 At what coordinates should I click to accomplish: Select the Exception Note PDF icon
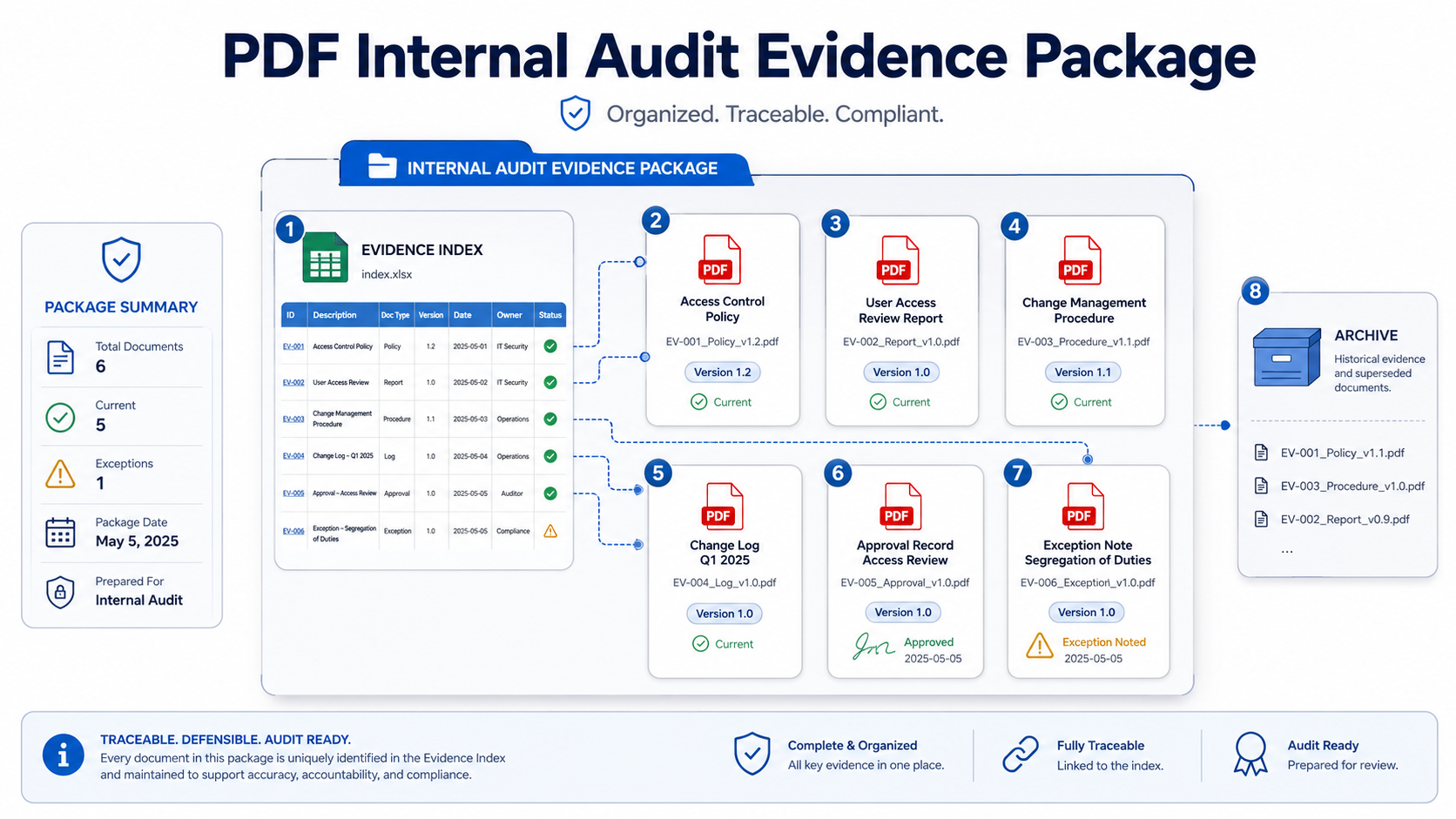tap(1083, 506)
